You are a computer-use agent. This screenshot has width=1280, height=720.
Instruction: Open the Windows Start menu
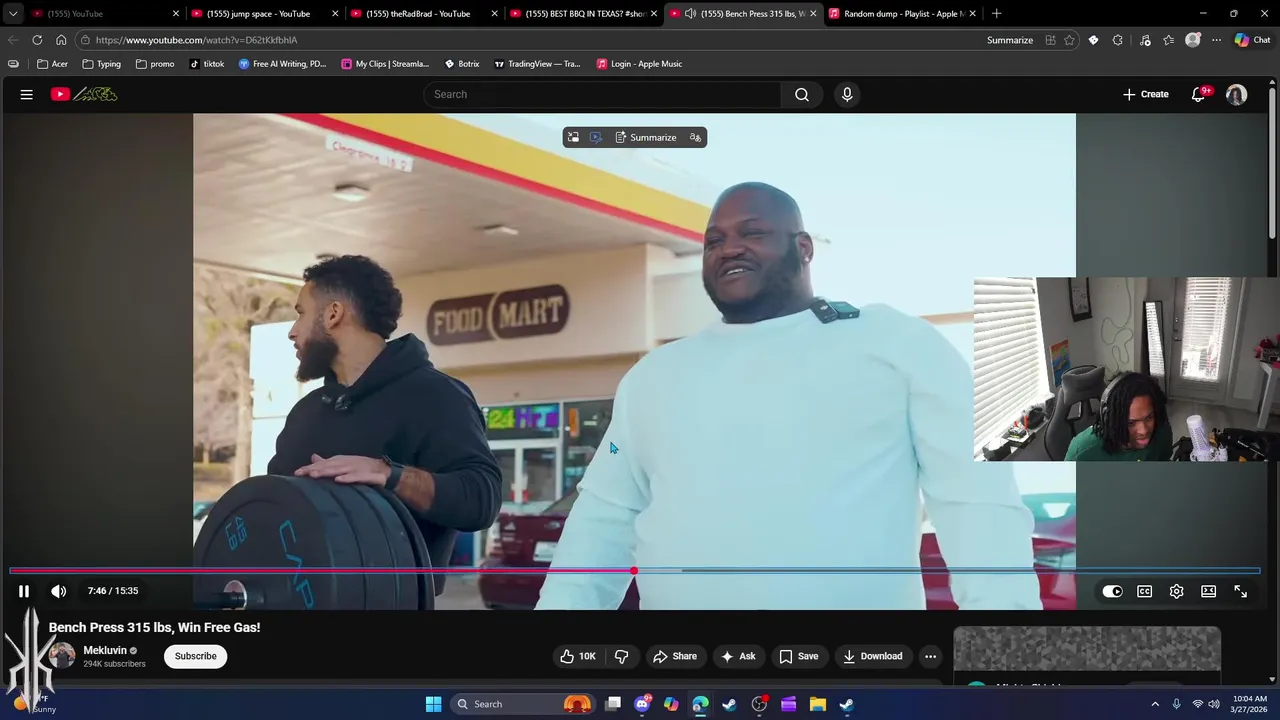(433, 704)
